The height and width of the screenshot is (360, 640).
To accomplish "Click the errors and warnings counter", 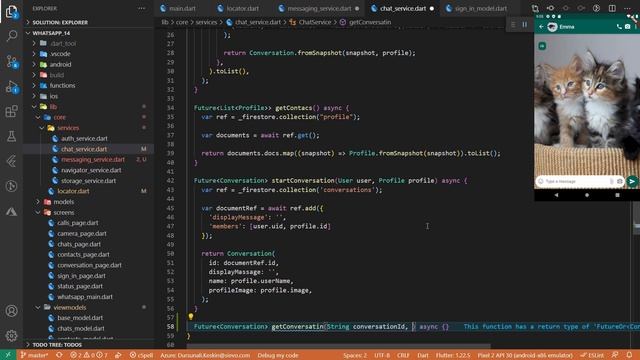I will pos(88,355).
